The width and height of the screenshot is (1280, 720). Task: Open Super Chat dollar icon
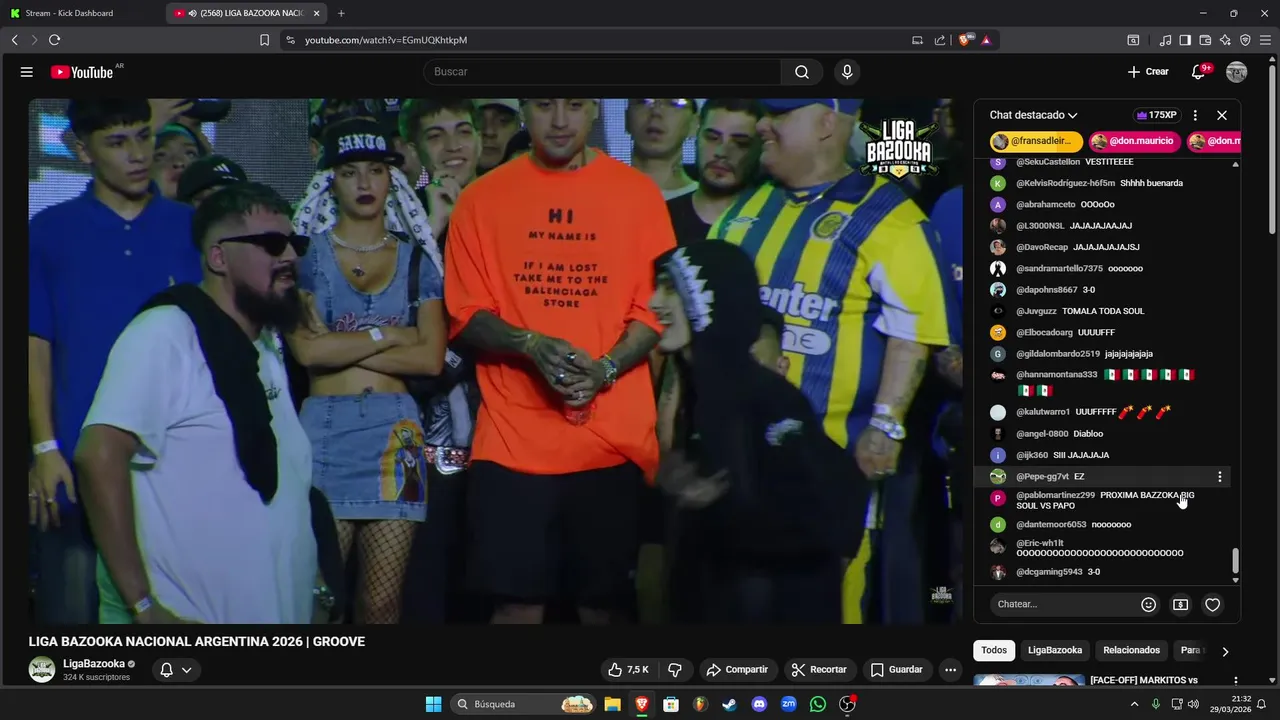click(1180, 604)
